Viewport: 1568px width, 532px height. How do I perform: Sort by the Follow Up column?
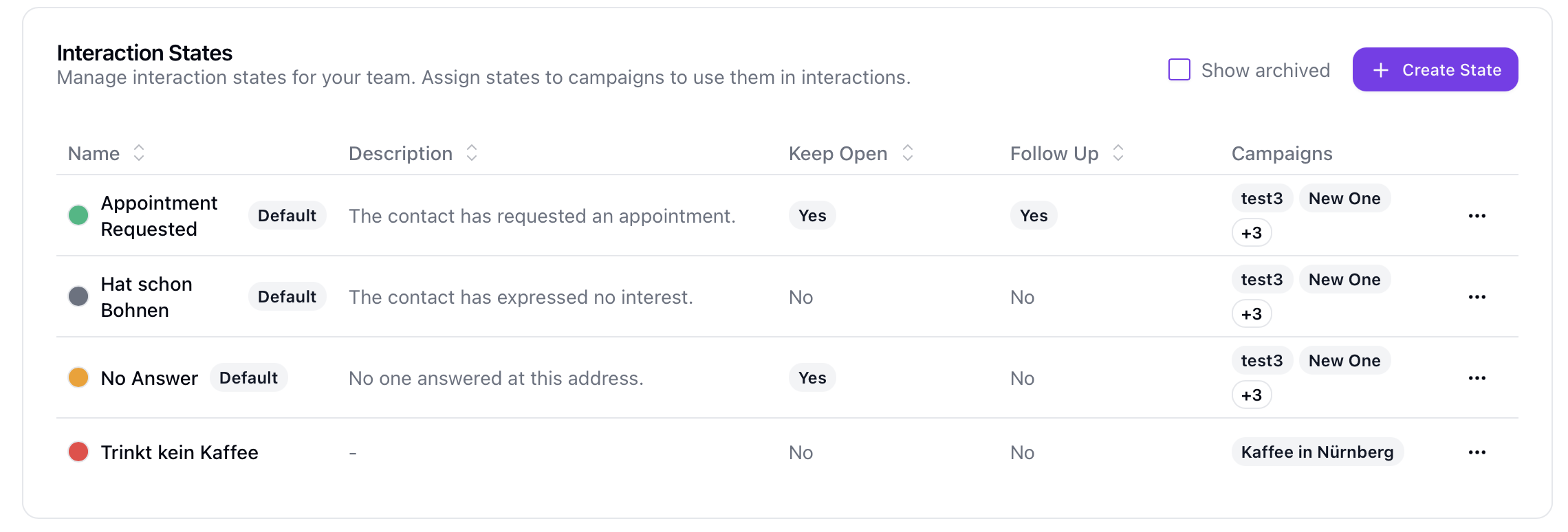(1118, 153)
